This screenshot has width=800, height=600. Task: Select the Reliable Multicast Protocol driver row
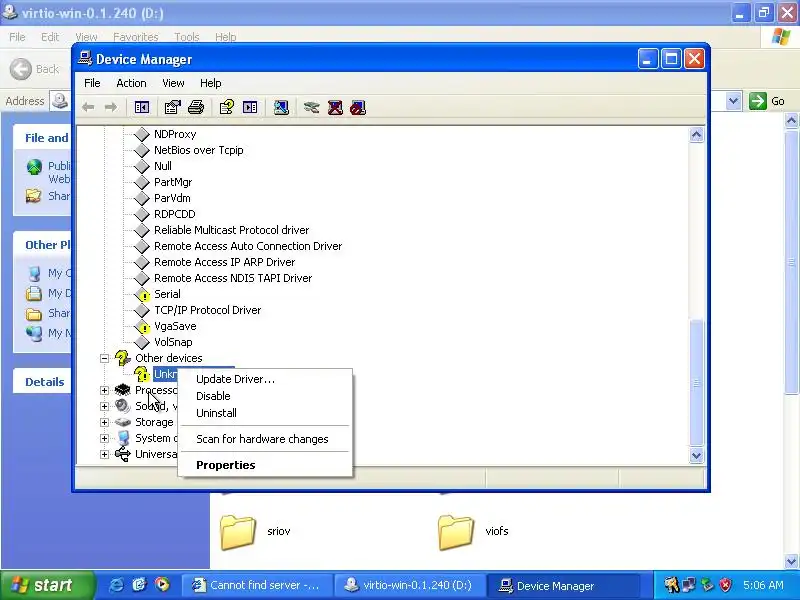coord(231,230)
